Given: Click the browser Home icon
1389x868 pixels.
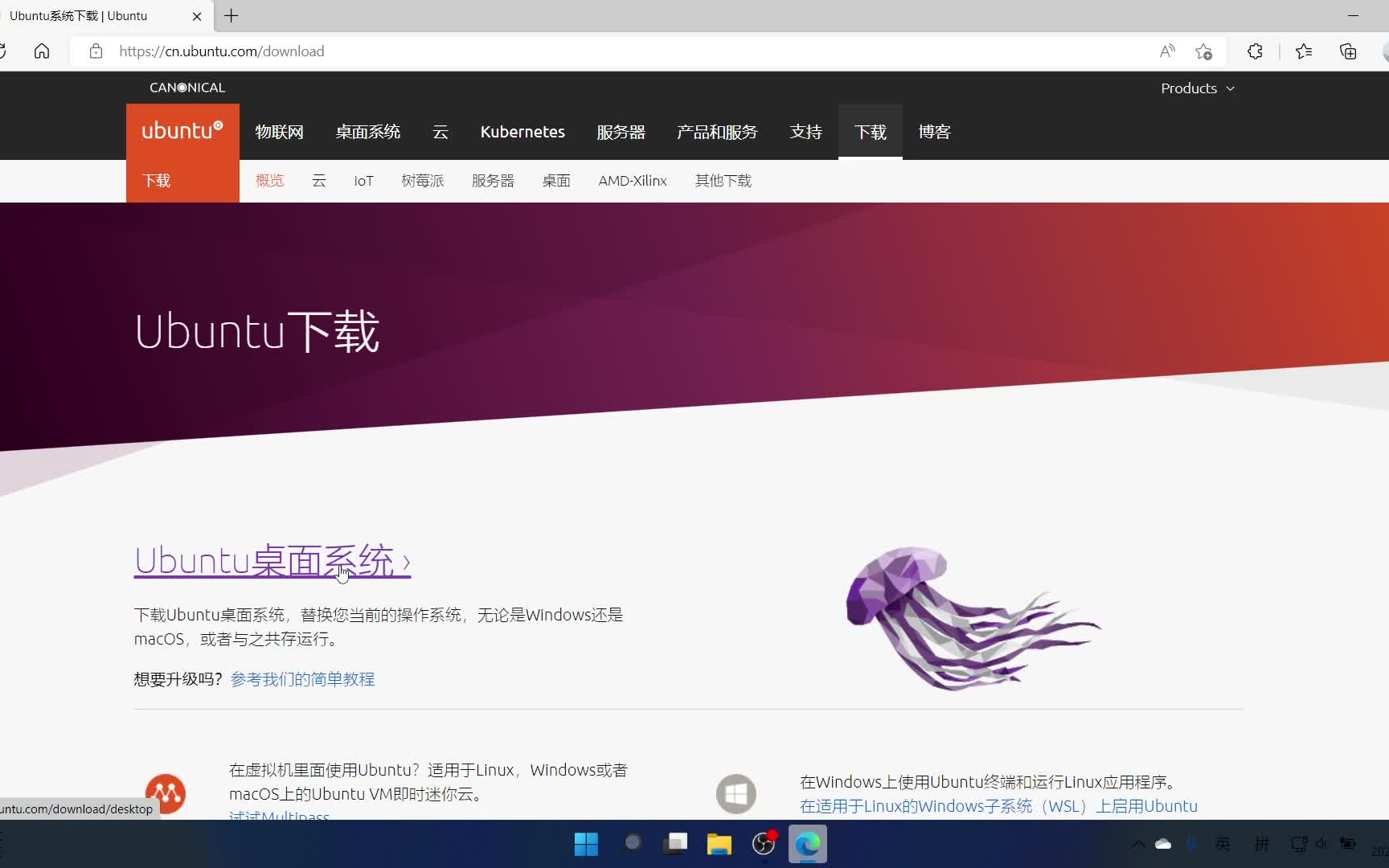Looking at the screenshot, I should pyautogui.click(x=41, y=51).
